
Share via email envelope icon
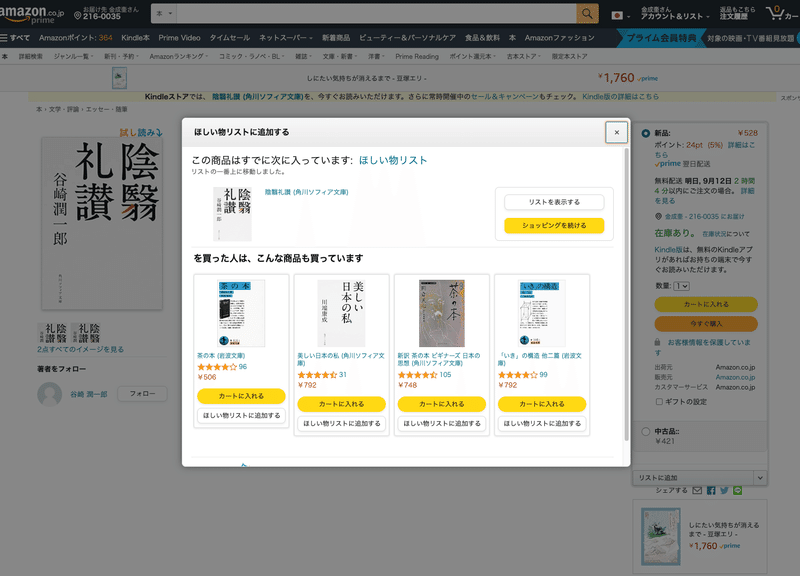(697, 490)
